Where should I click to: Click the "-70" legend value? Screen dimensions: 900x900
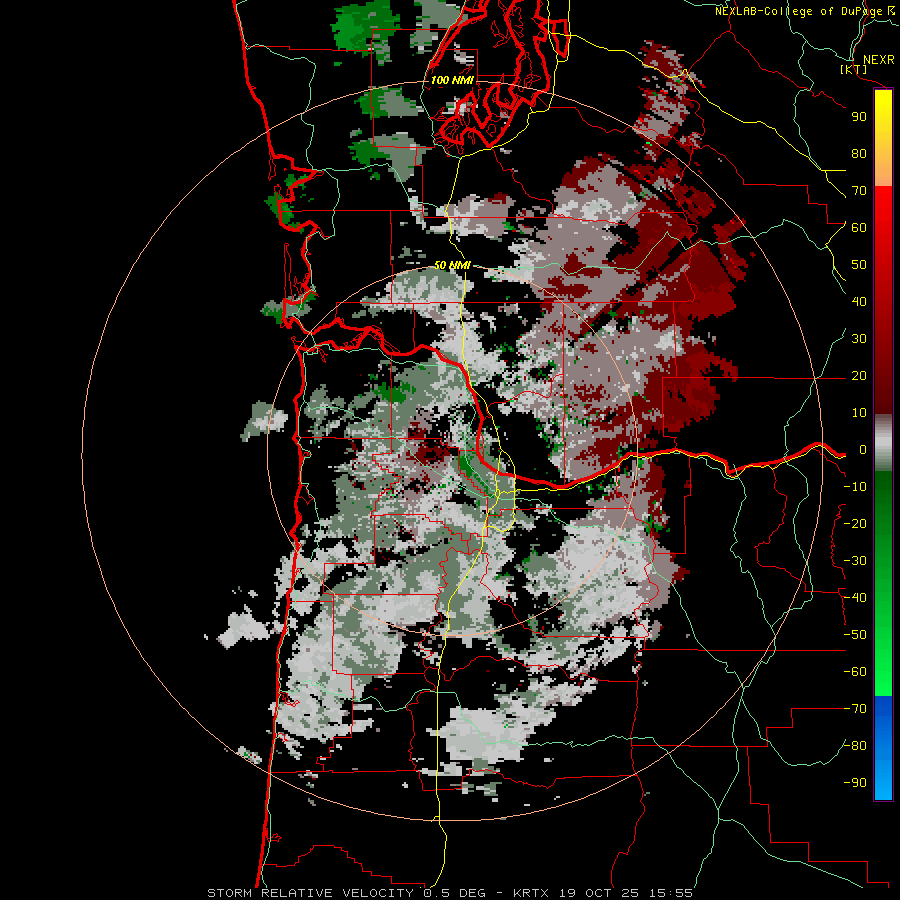(x=855, y=709)
